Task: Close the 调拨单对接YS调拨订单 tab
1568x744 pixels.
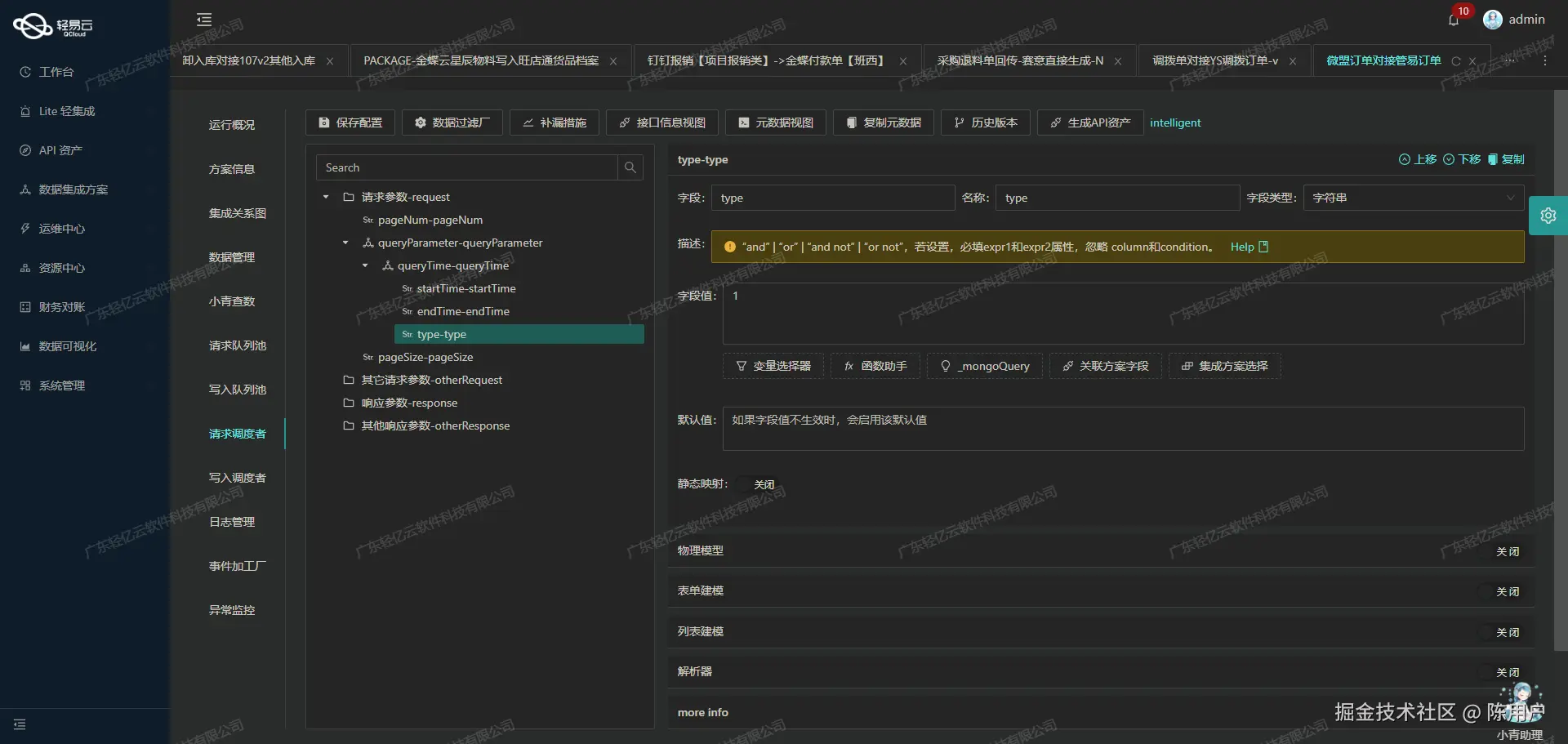Action: click(1293, 61)
